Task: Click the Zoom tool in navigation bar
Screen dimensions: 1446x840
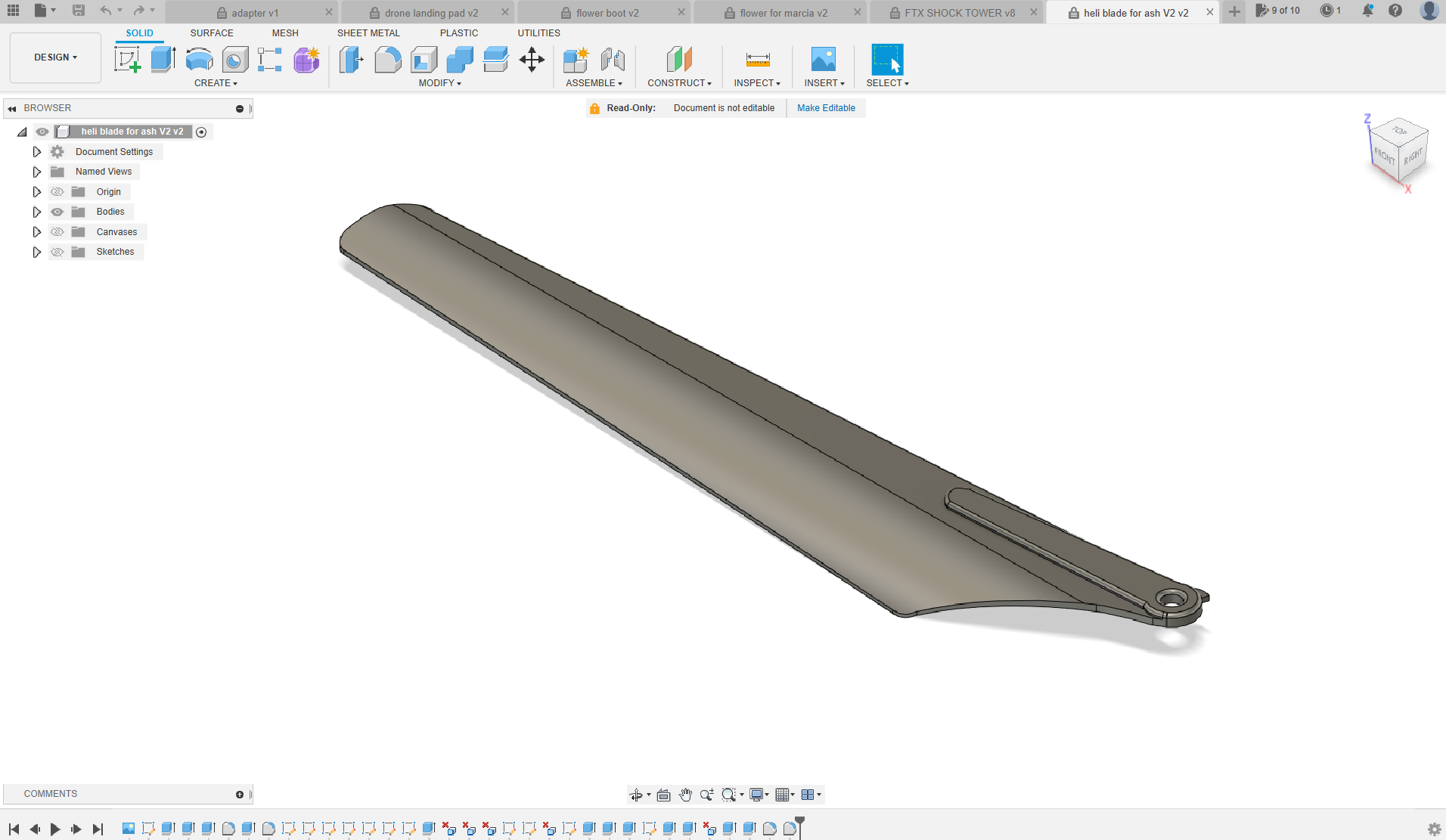Action: tap(706, 795)
